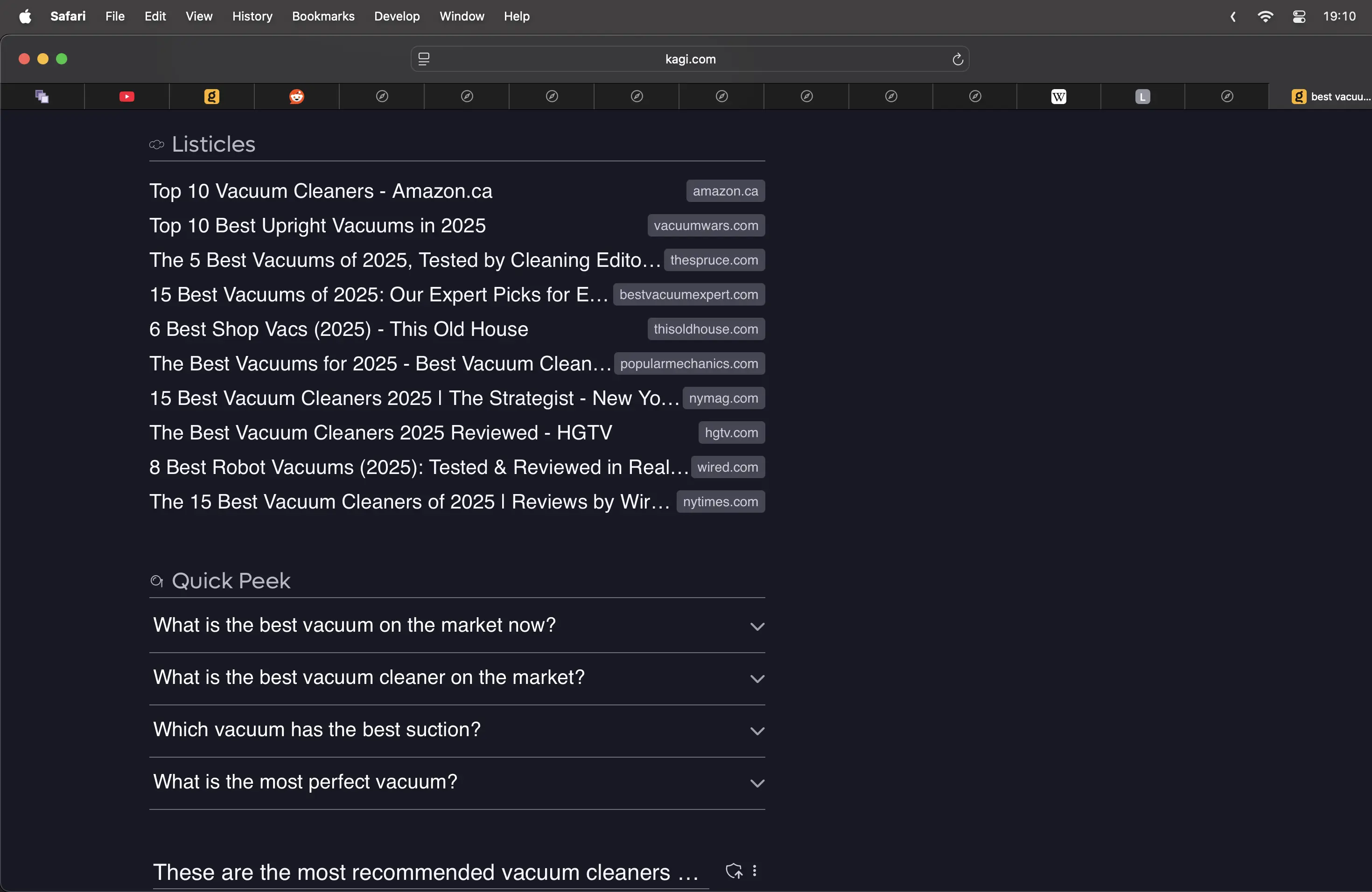Image resolution: width=1372 pixels, height=892 pixels.
Task: Click the page reader icon in address bar
Action: pyautogui.click(x=424, y=59)
